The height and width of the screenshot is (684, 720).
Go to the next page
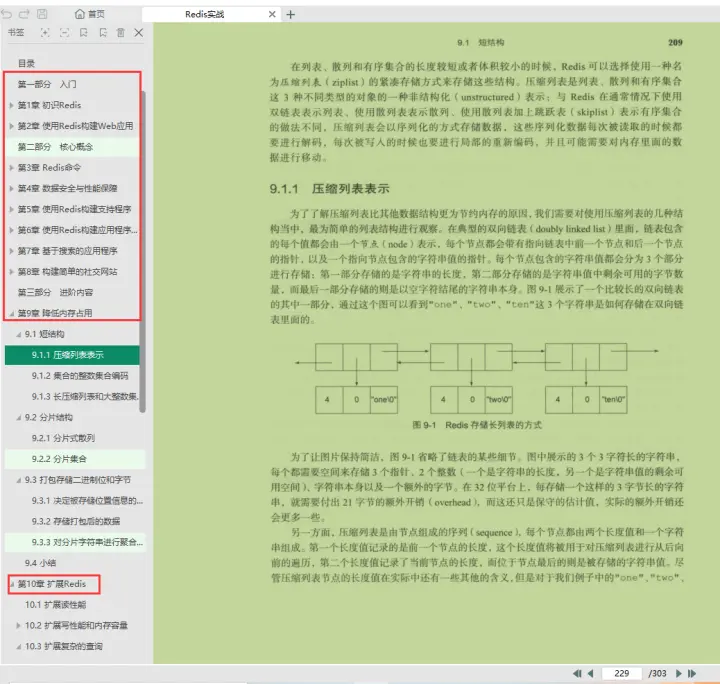pos(679,673)
